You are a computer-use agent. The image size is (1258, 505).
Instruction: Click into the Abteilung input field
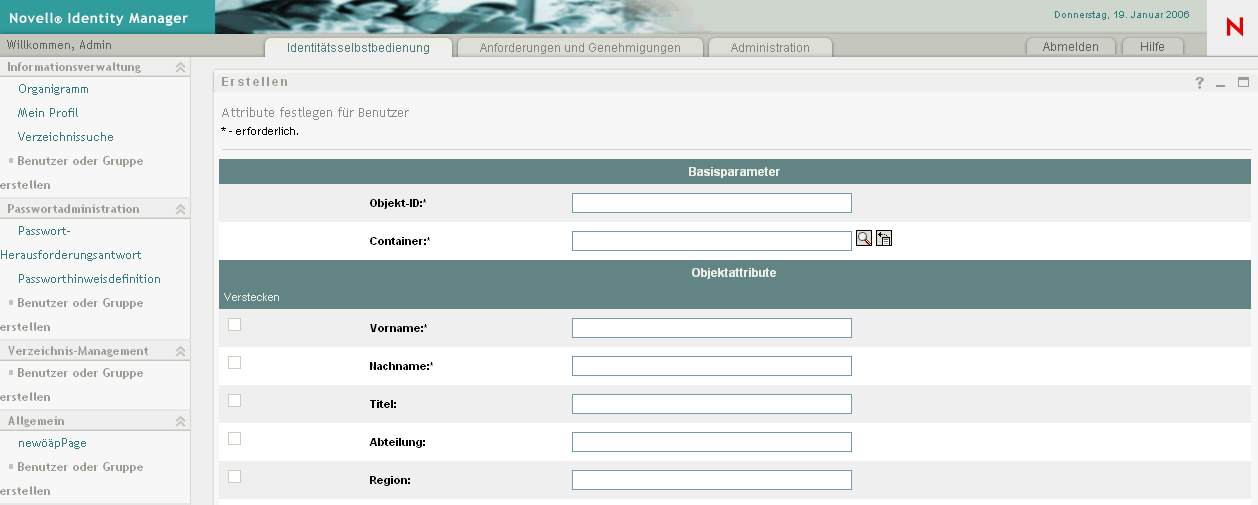tap(712, 442)
